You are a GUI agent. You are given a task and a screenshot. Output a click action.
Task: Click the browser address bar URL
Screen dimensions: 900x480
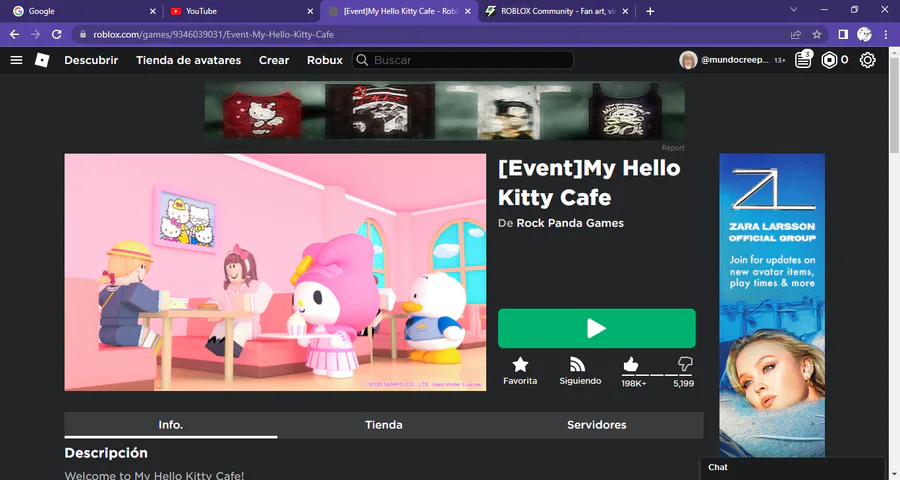(214, 34)
